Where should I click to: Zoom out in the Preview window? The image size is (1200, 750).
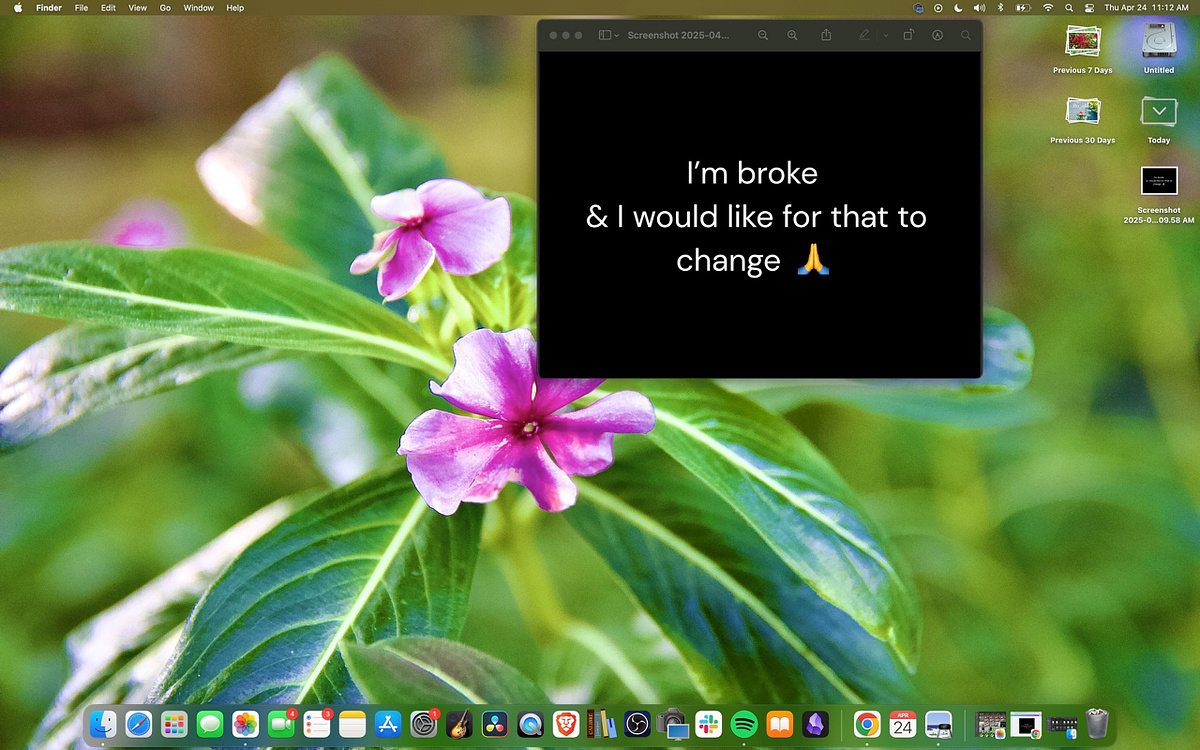coord(763,35)
